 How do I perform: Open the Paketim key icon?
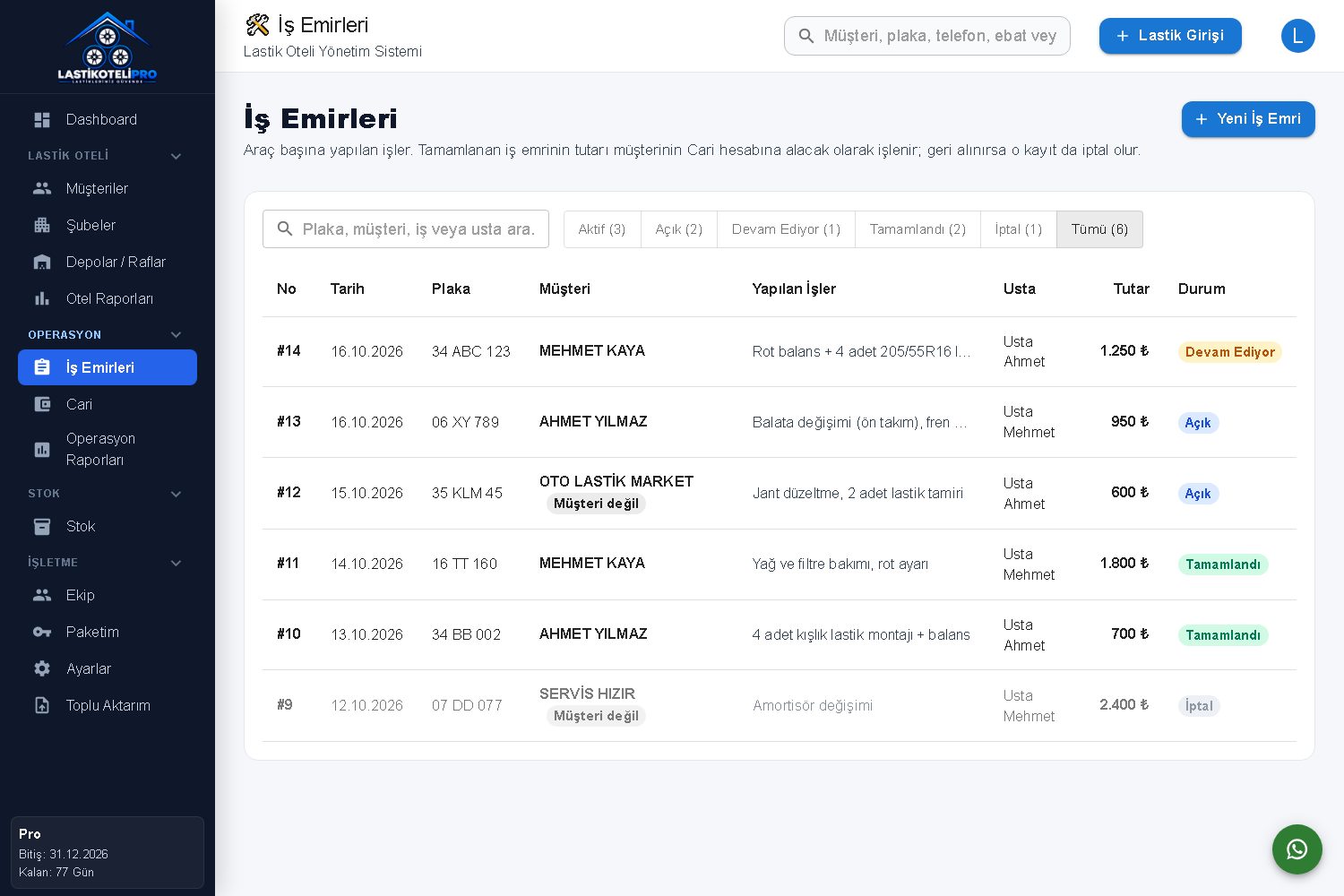[42, 632]
